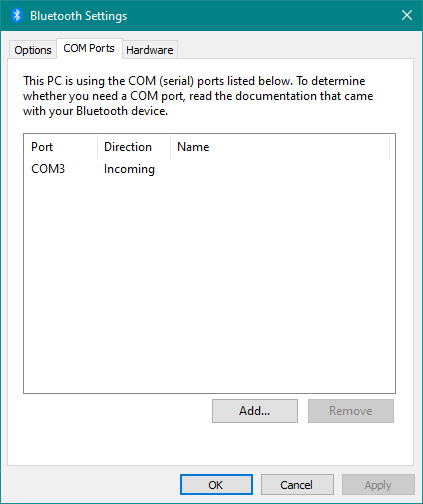The image size is (423, 504).
Task: Click divider between Direction and Name columns
Action: [x=171, y=147]
